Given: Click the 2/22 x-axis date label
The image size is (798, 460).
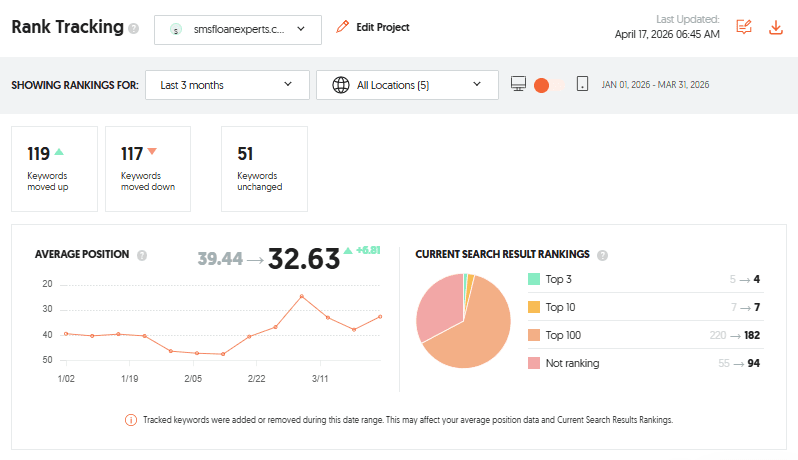Looking at the screenshot, I should click(x=256, y=379).
